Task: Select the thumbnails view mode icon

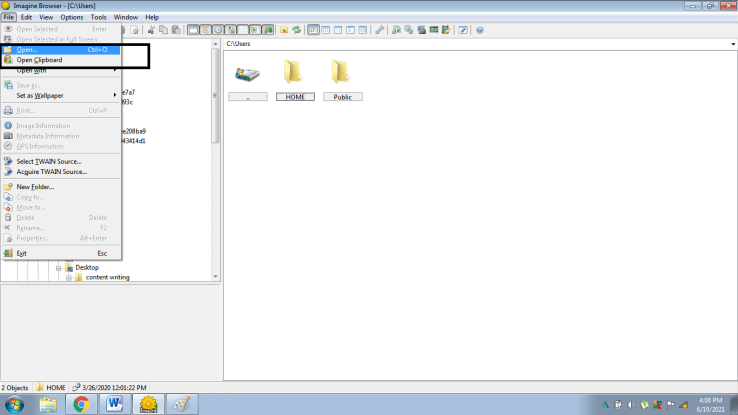Action: coord(313,30)
